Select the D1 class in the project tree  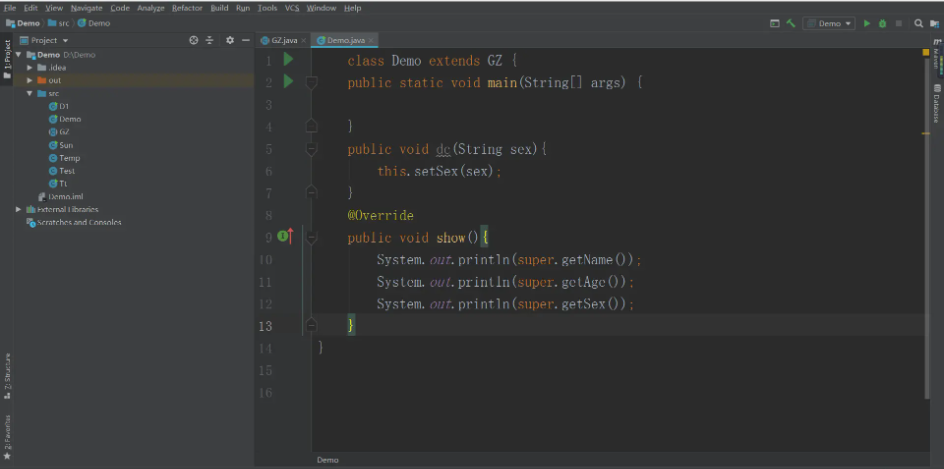[x=59, y=107]
